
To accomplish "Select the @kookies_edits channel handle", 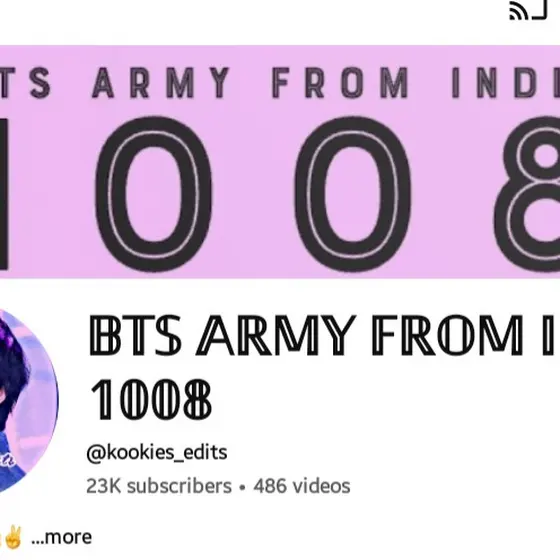I will pos(157,452).
